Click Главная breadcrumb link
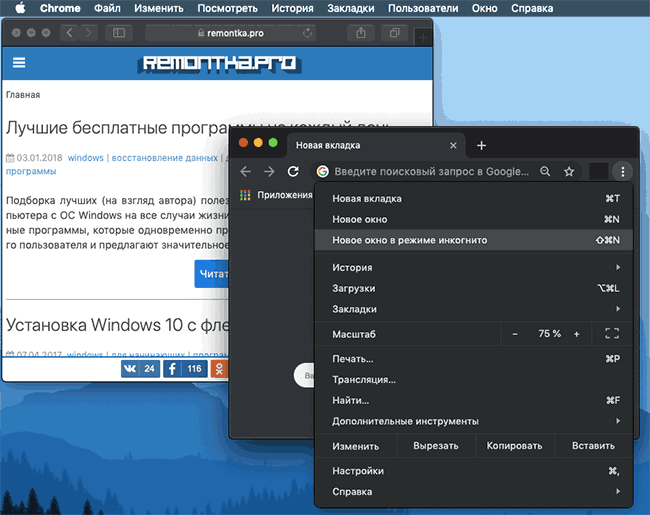 [23, 95]
